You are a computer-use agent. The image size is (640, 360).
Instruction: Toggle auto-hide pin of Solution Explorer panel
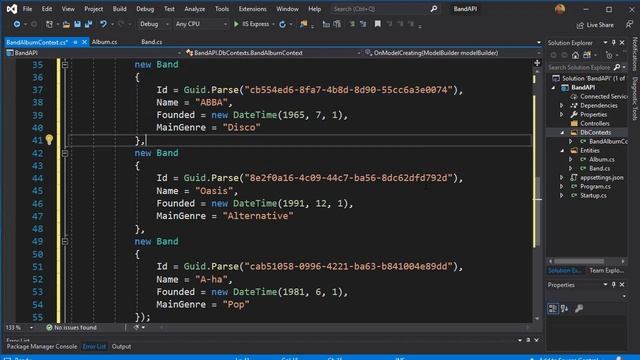[613, 42]
